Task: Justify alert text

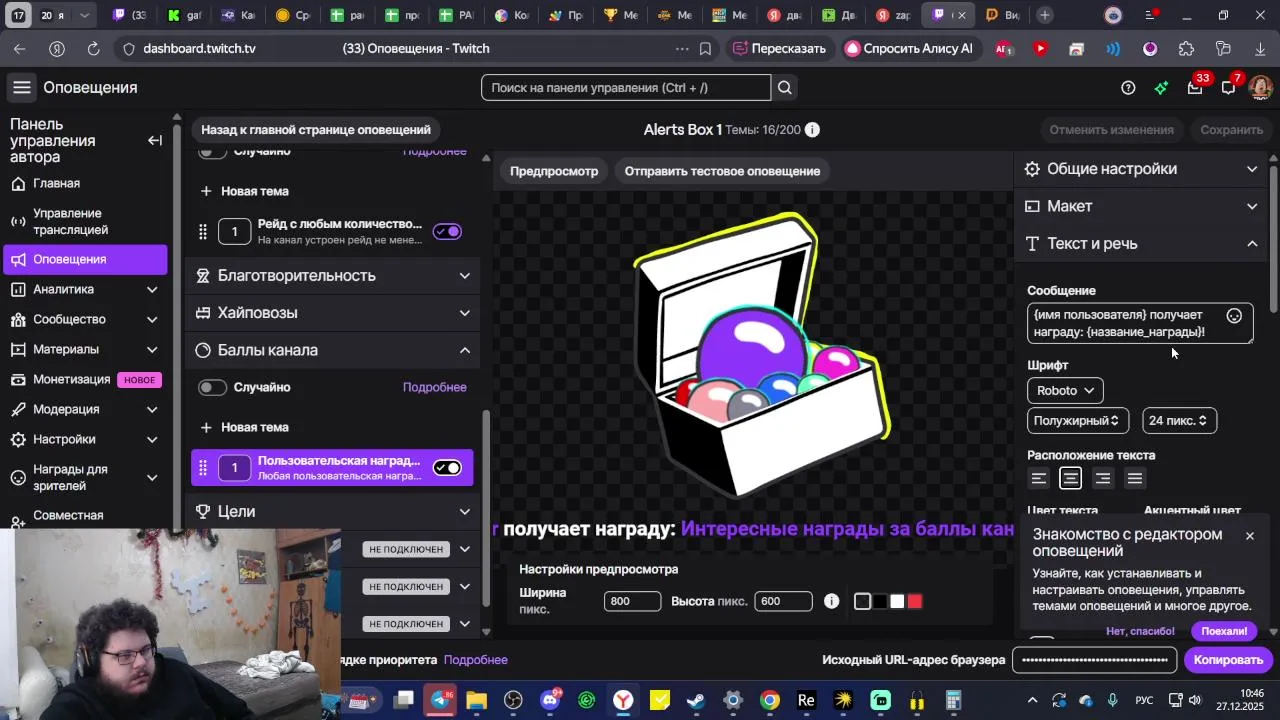Action: pyautogui.click(x=1135, y=479)
